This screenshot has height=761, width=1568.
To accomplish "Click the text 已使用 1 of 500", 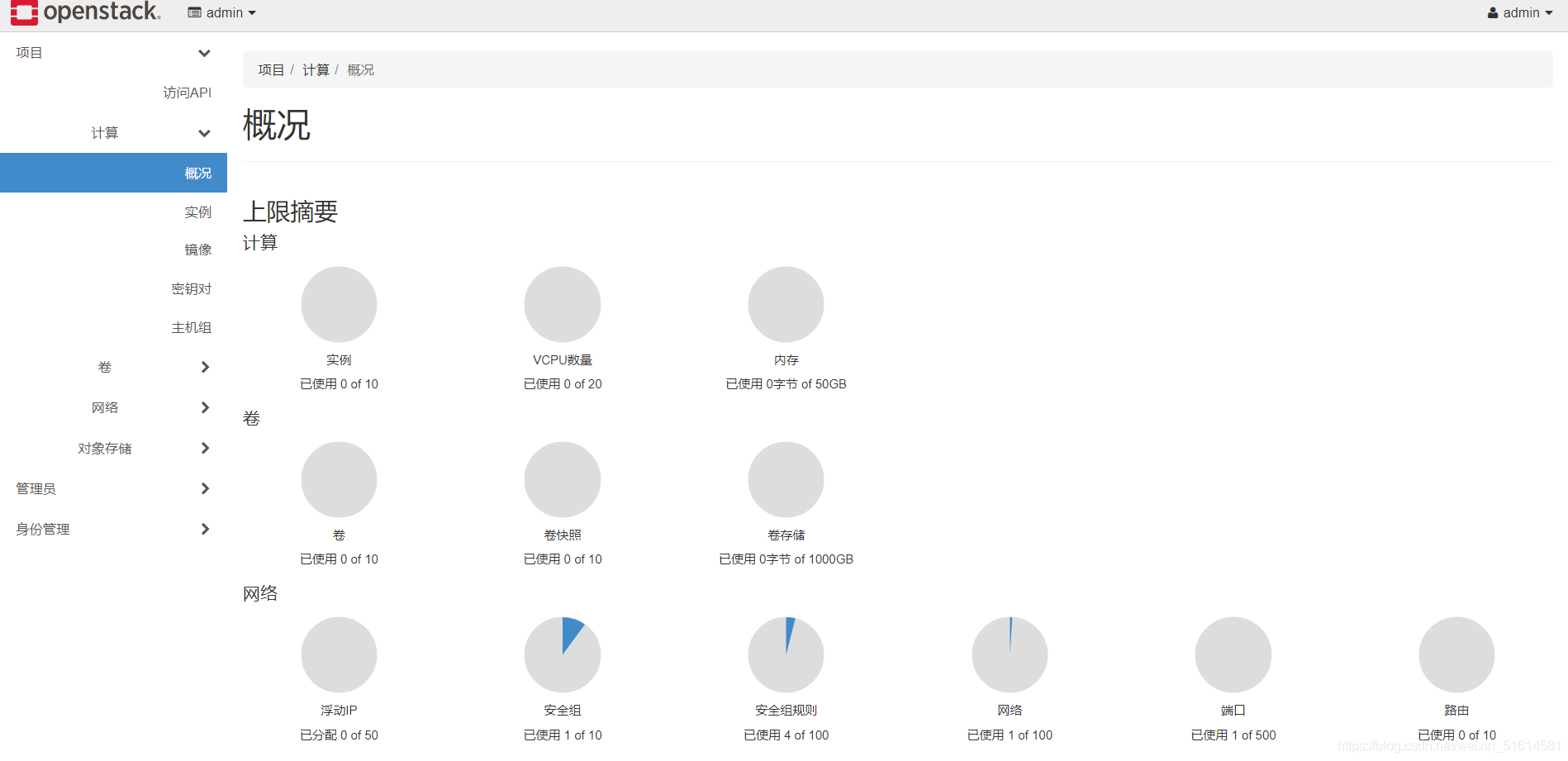I will [1233, 735].
